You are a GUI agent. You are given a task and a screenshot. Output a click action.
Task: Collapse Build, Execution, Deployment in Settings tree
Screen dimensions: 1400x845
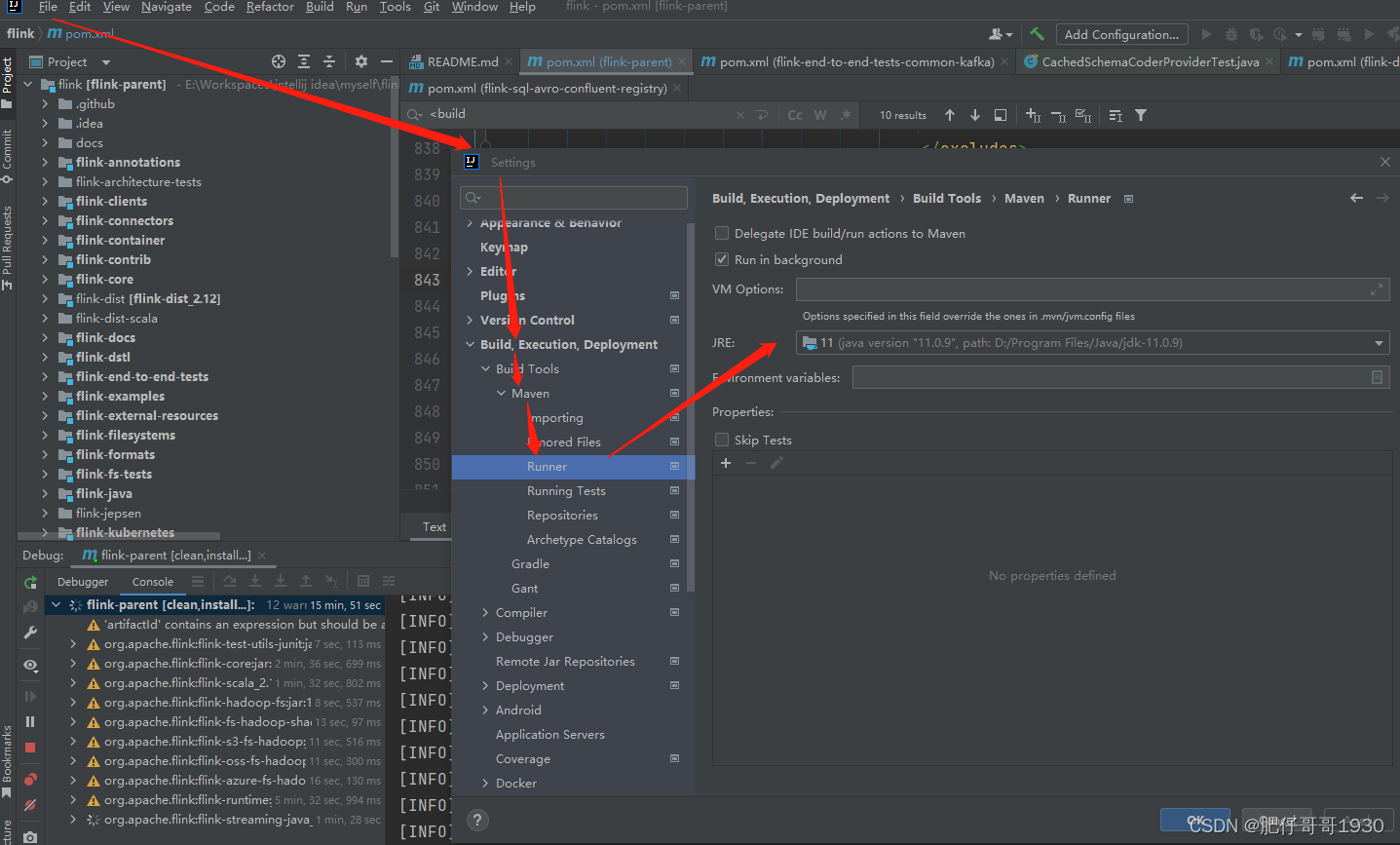(471, 345)
